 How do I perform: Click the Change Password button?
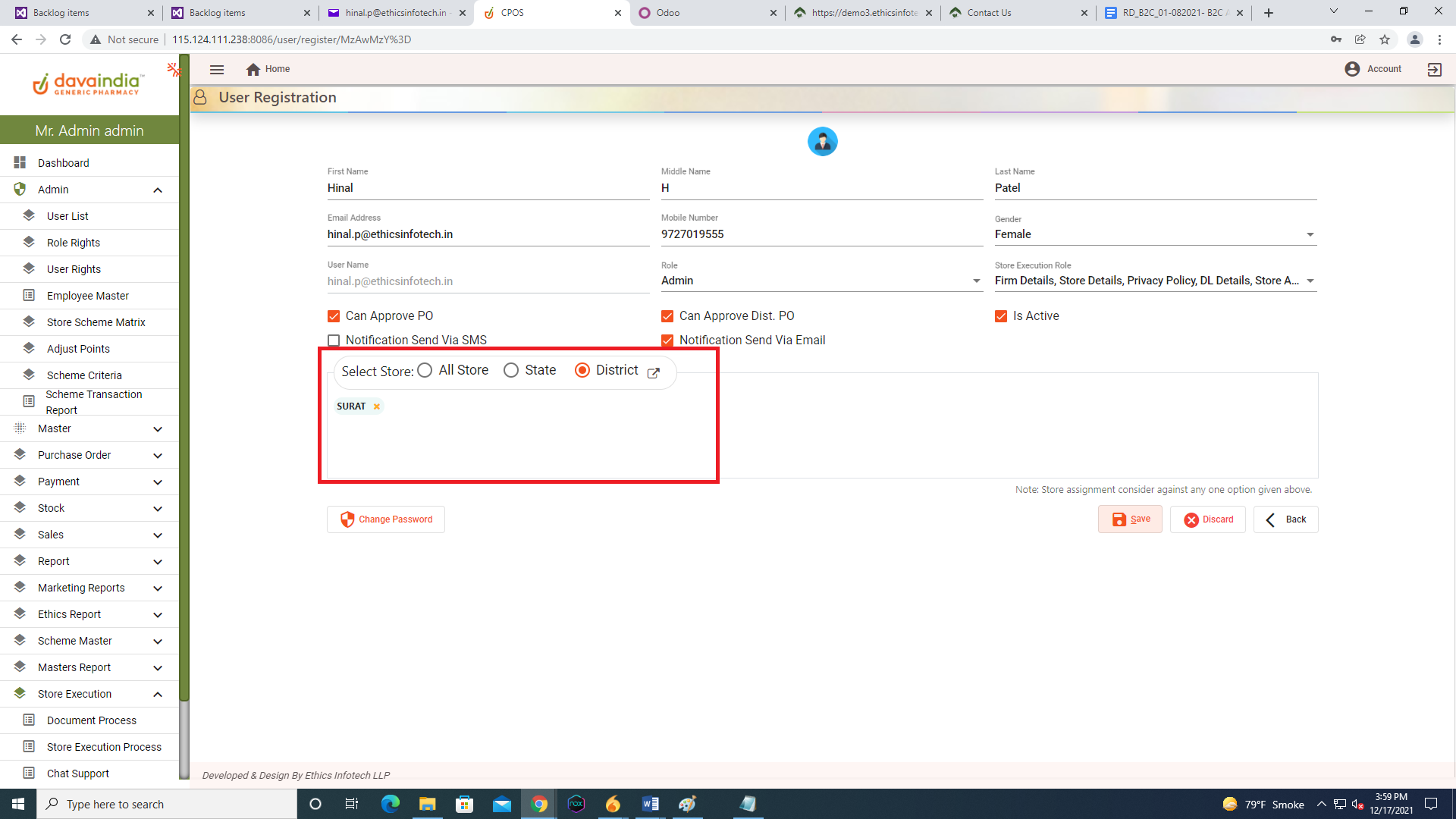click(x=386, y=519)
